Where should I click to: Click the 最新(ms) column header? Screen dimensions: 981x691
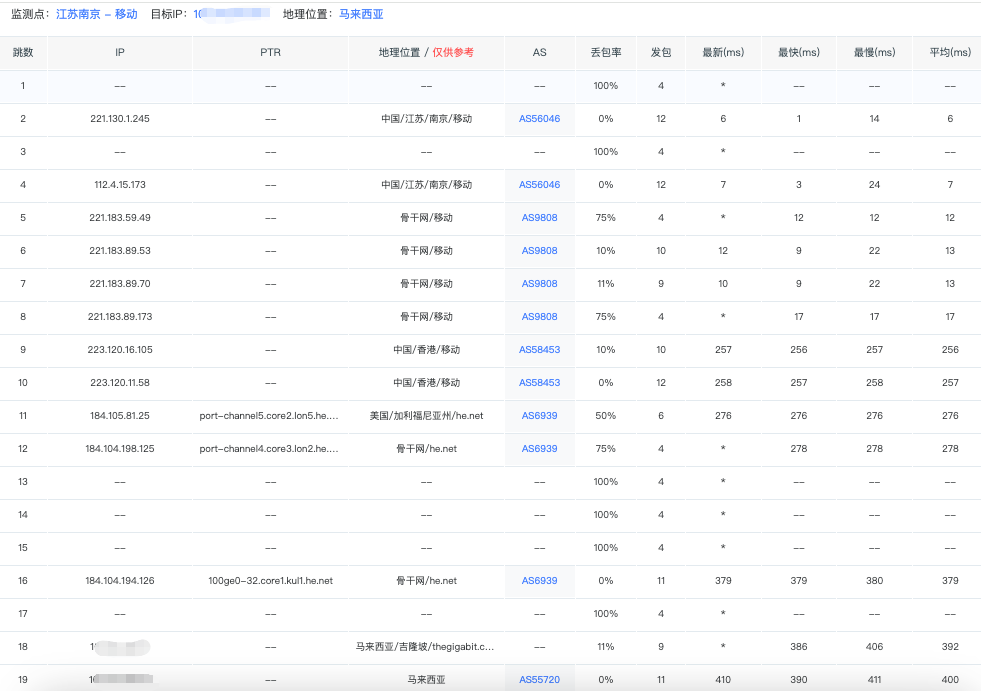(x=723, y=53)
